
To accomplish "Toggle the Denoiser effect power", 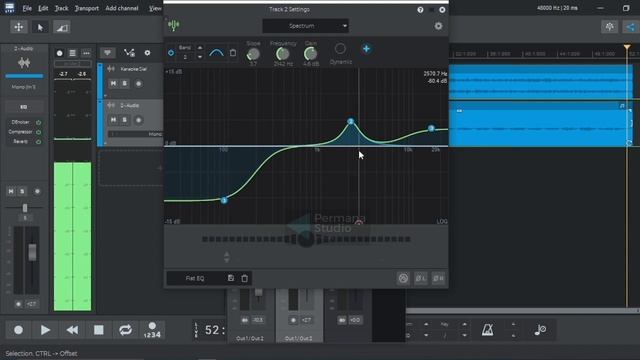I will point(38,122).
